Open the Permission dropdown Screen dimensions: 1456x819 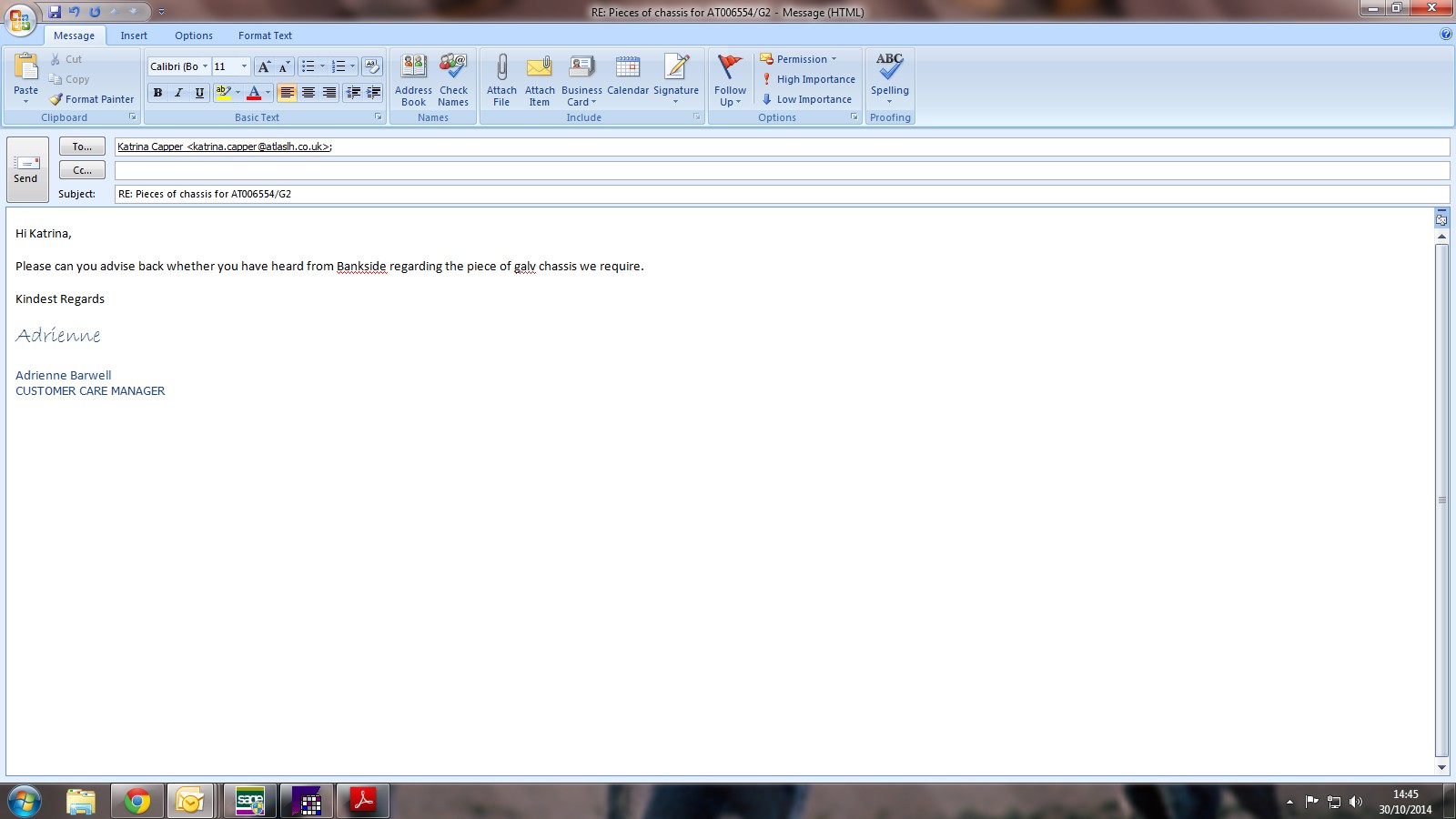[x=798, y=59]
